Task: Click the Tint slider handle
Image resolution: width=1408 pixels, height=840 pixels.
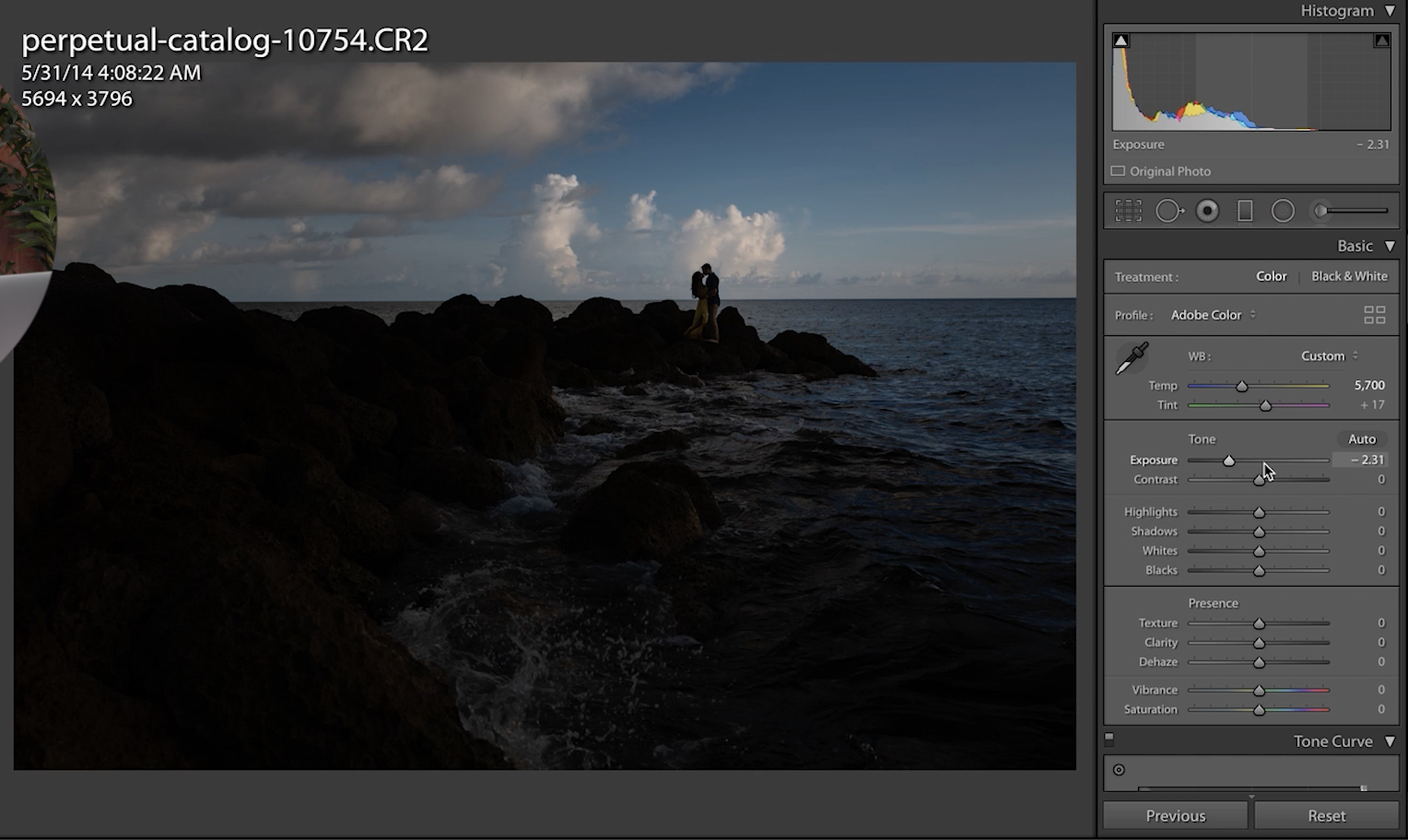Action: (1265, 405)
